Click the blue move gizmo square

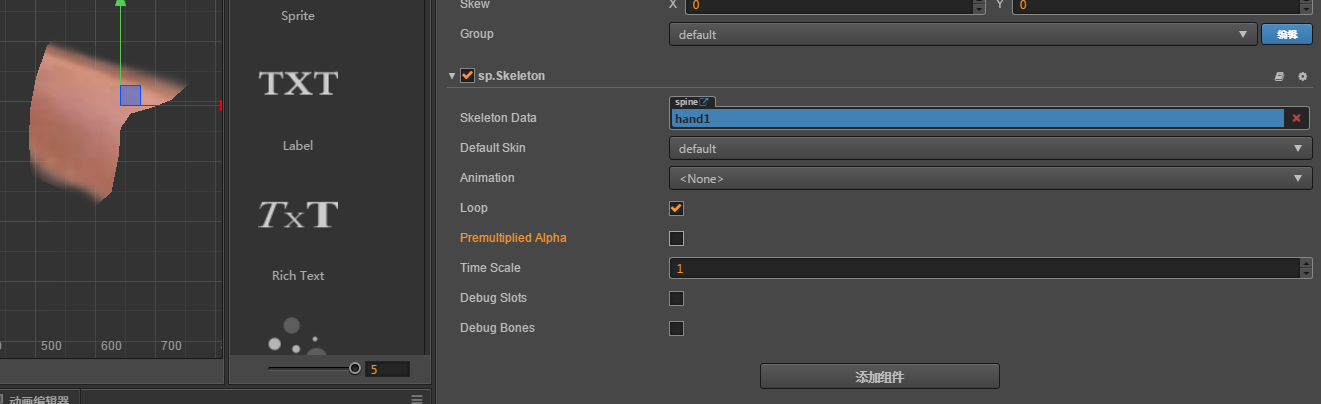click(x=130, y=95)
